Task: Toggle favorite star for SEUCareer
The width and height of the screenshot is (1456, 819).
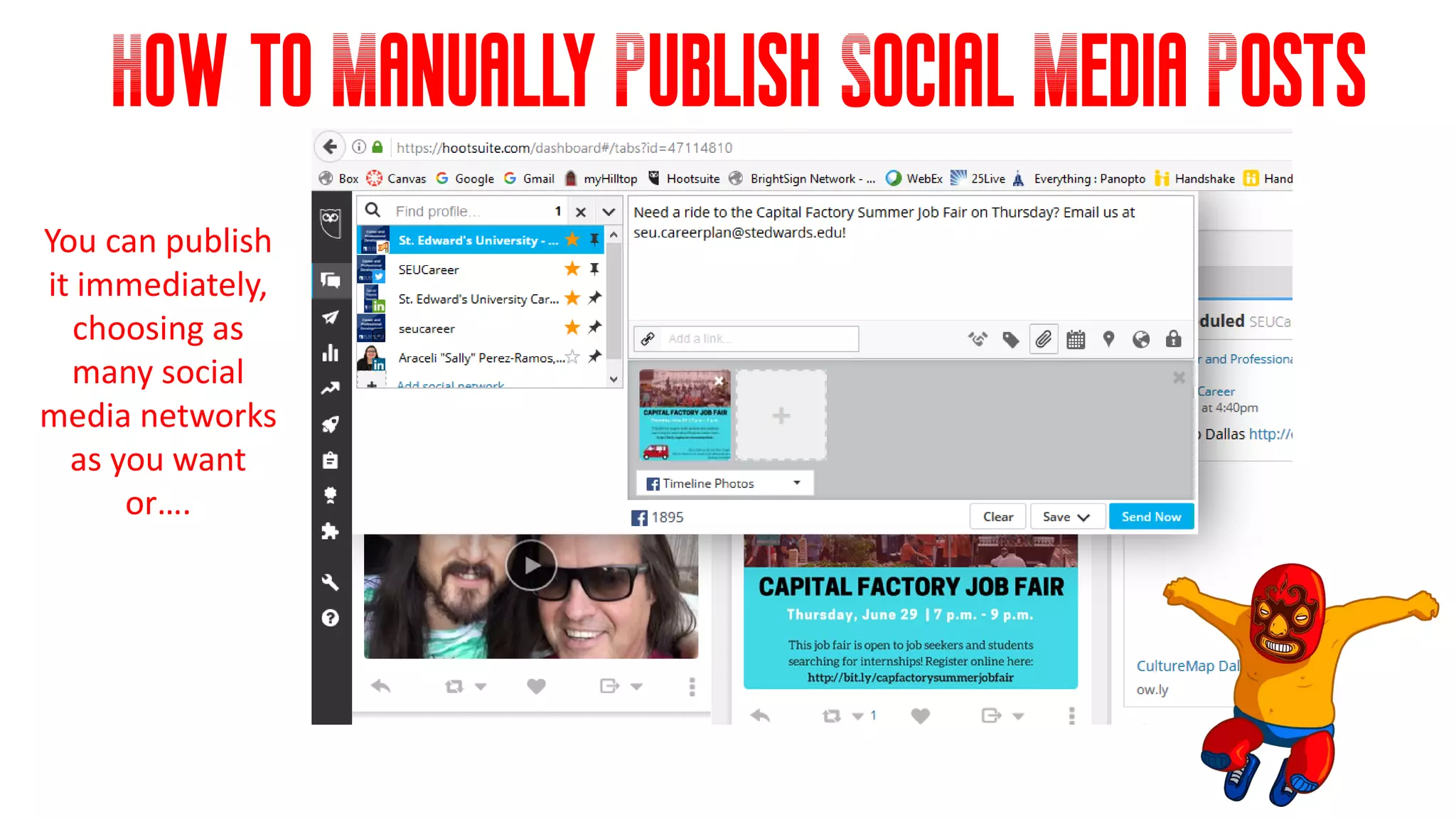Action: [572, 269]
